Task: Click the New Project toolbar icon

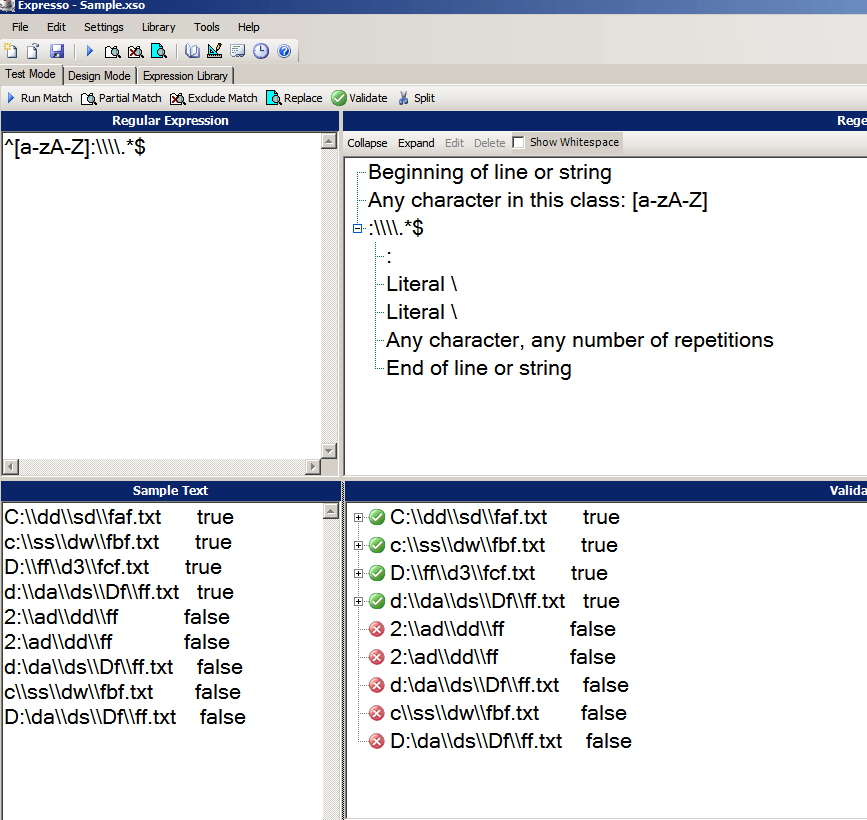Action: coord(11,51)
